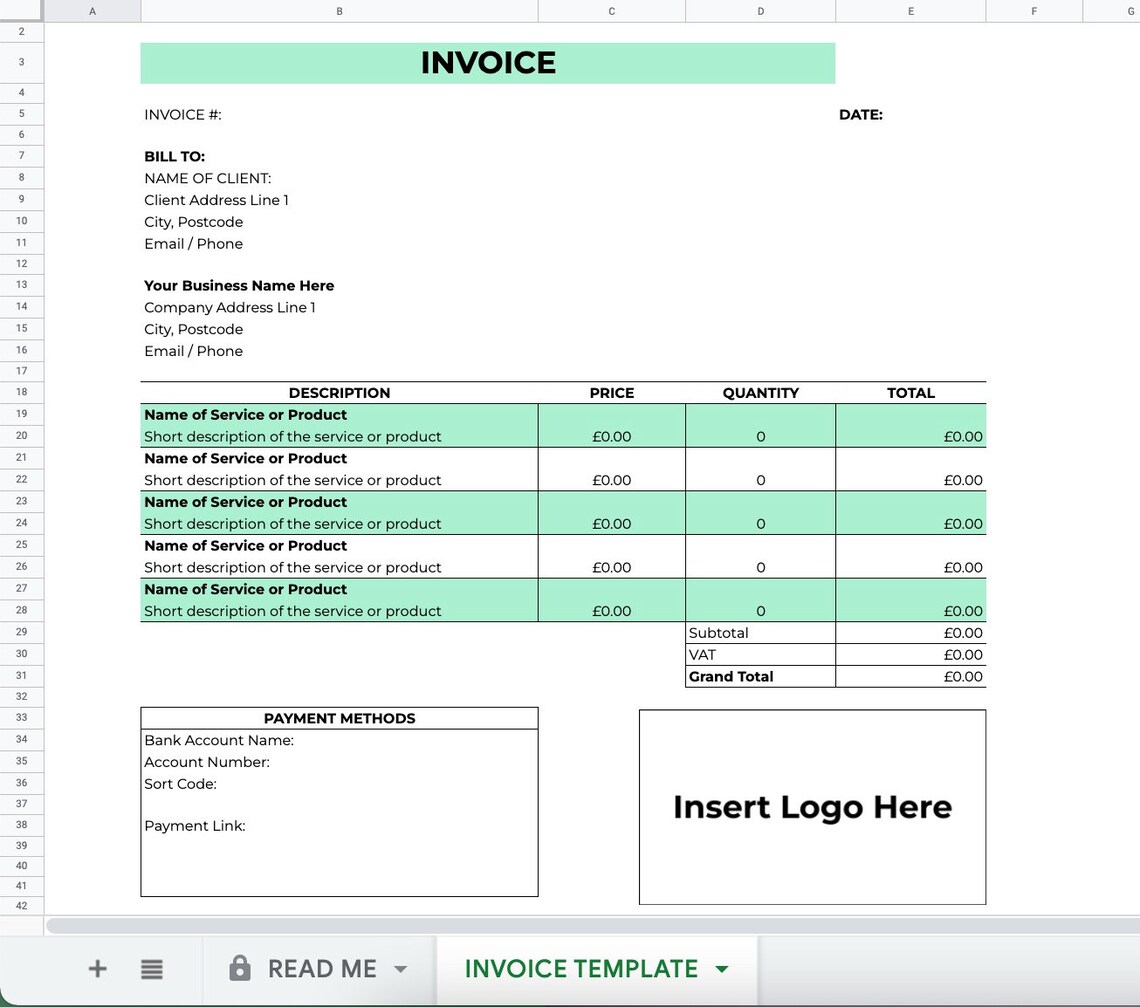Click the DATE: label cell
This screenshot has height=1007, width=1140.
pyautogui.click(x=861, y=114)
